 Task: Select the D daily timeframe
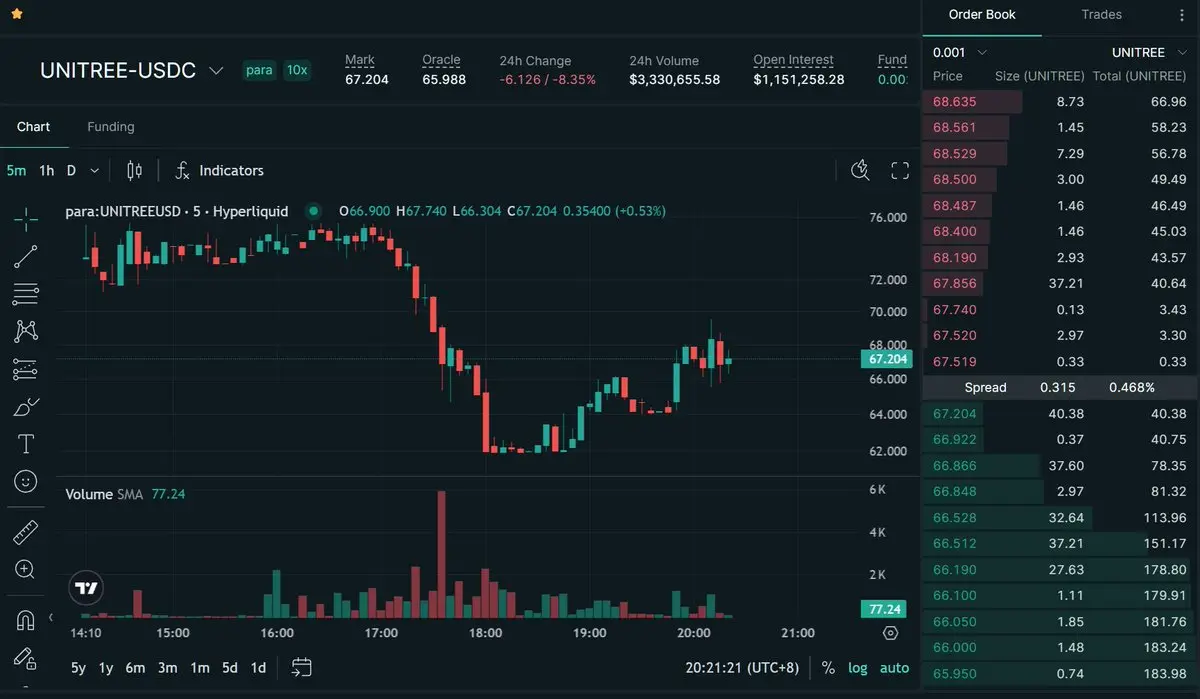[x=71, y=171]
